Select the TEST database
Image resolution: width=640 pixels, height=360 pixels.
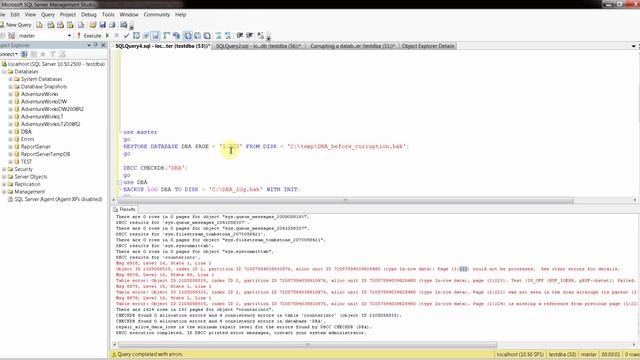pos(26,162)
